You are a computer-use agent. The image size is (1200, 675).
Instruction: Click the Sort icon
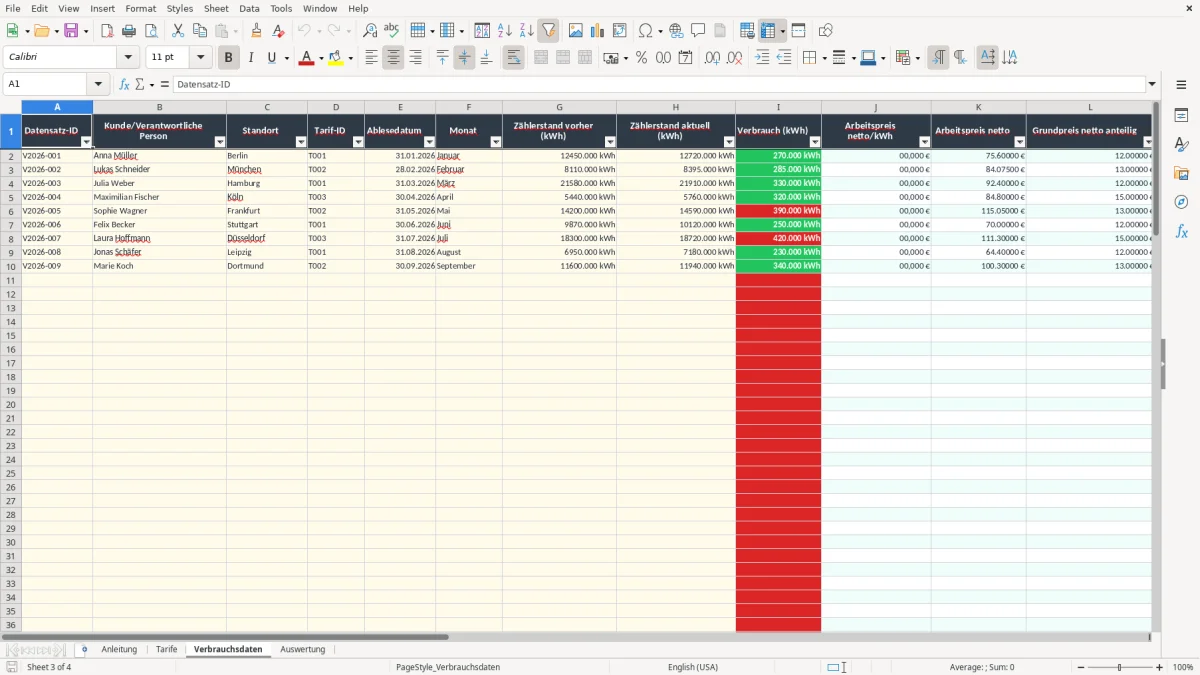pos(482,31)
